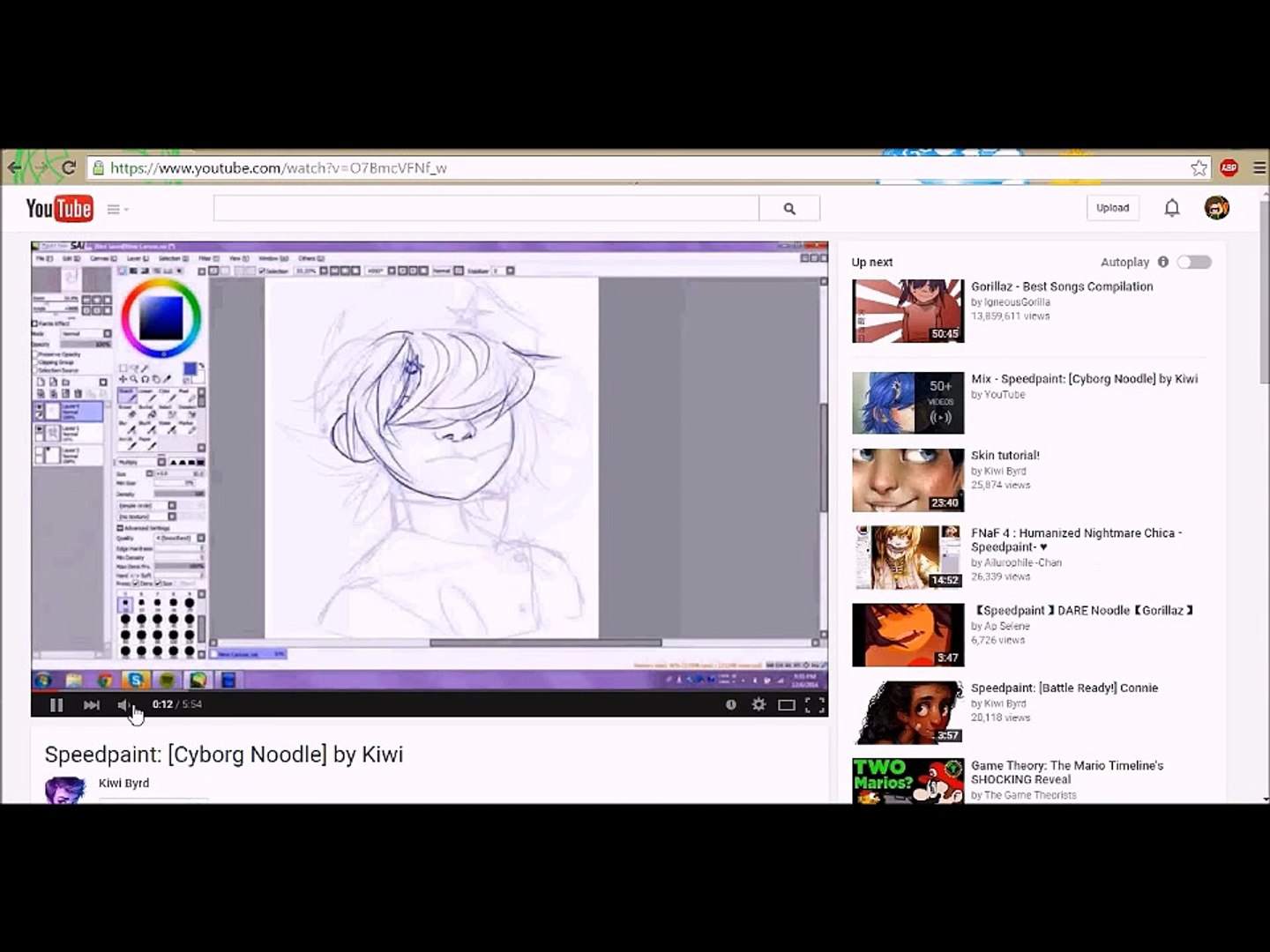Open the FNaF 4 Nightmare Chica thumbnail
This screenshot has width=1270, height=952.
[908, 558]
